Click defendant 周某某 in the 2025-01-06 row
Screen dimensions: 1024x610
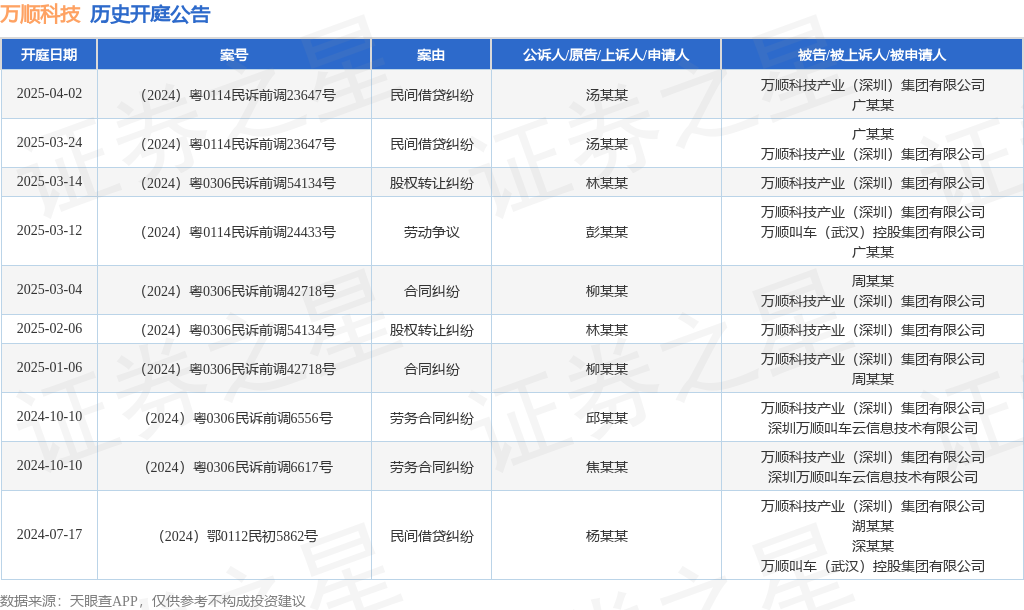click(872, 379)
